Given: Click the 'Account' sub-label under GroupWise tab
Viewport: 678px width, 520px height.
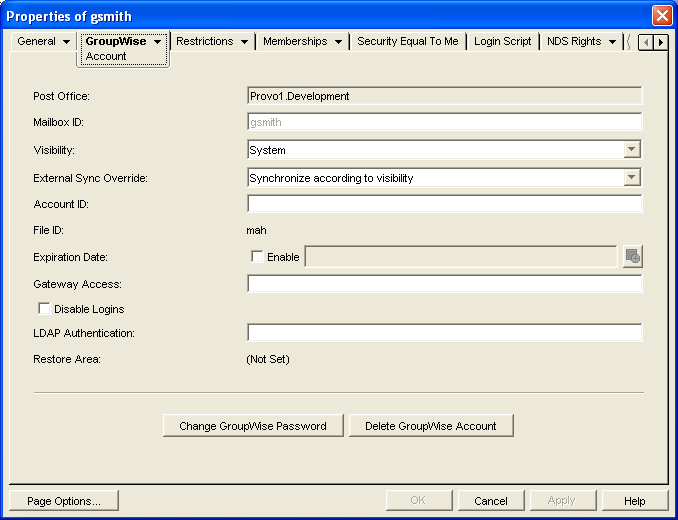Looking at the screenshot, I should (x=106, y=56).
